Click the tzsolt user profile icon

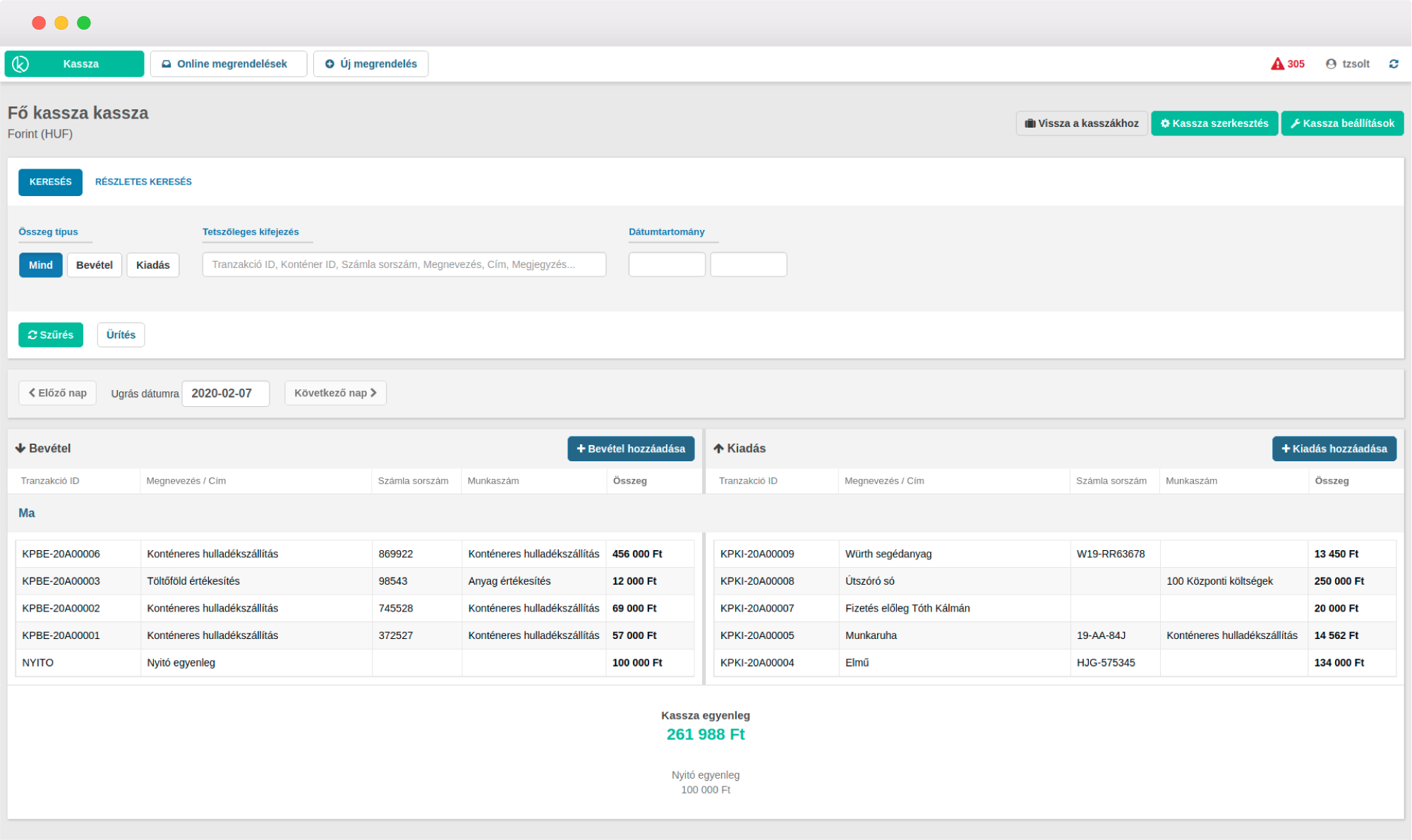[x=1331, y=64]
